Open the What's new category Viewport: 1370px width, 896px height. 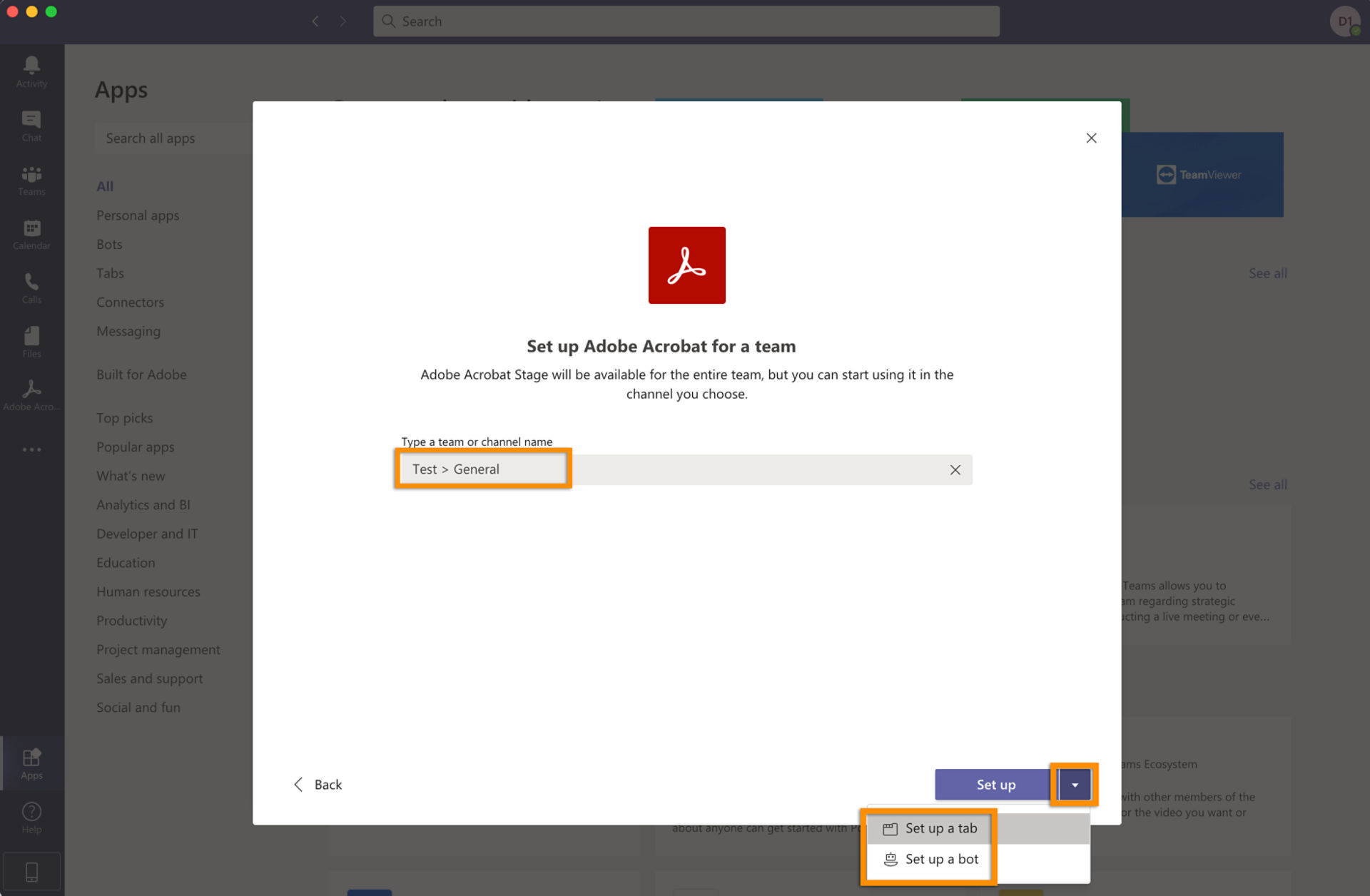[131, 476]
